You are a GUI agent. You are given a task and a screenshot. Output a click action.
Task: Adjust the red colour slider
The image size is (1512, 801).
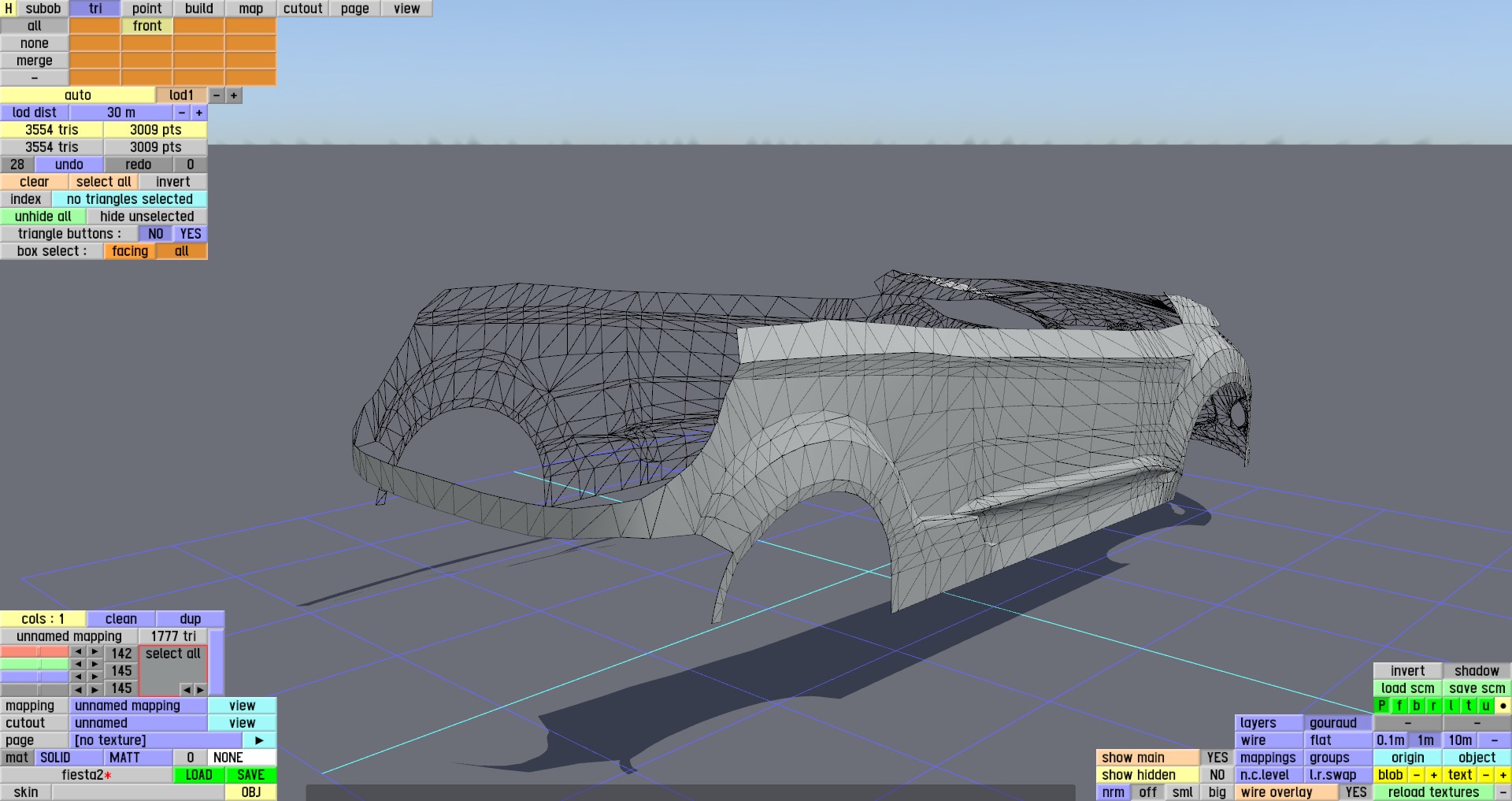35,652
